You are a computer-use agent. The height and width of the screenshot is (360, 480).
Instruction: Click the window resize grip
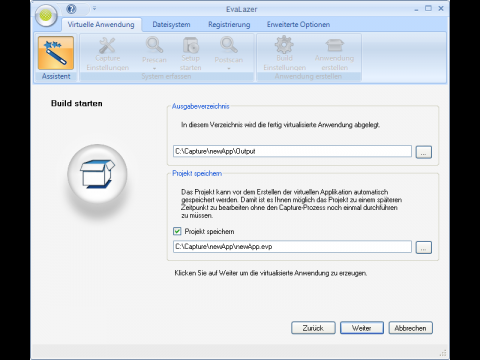(443, 353)
